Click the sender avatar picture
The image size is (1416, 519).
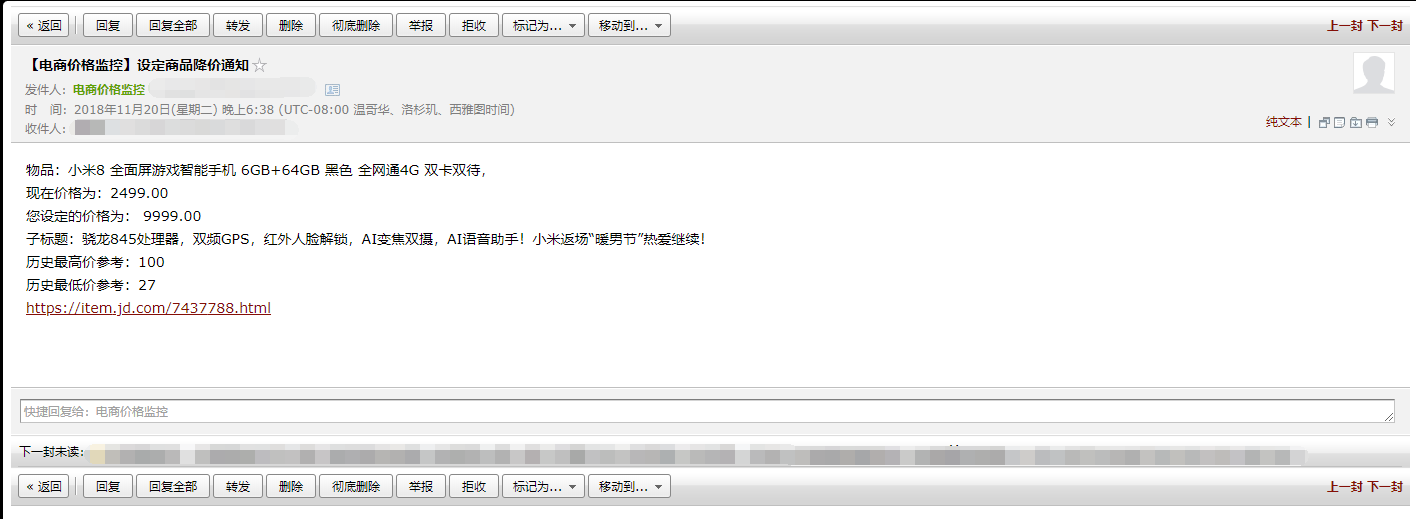coord(1373,73)
